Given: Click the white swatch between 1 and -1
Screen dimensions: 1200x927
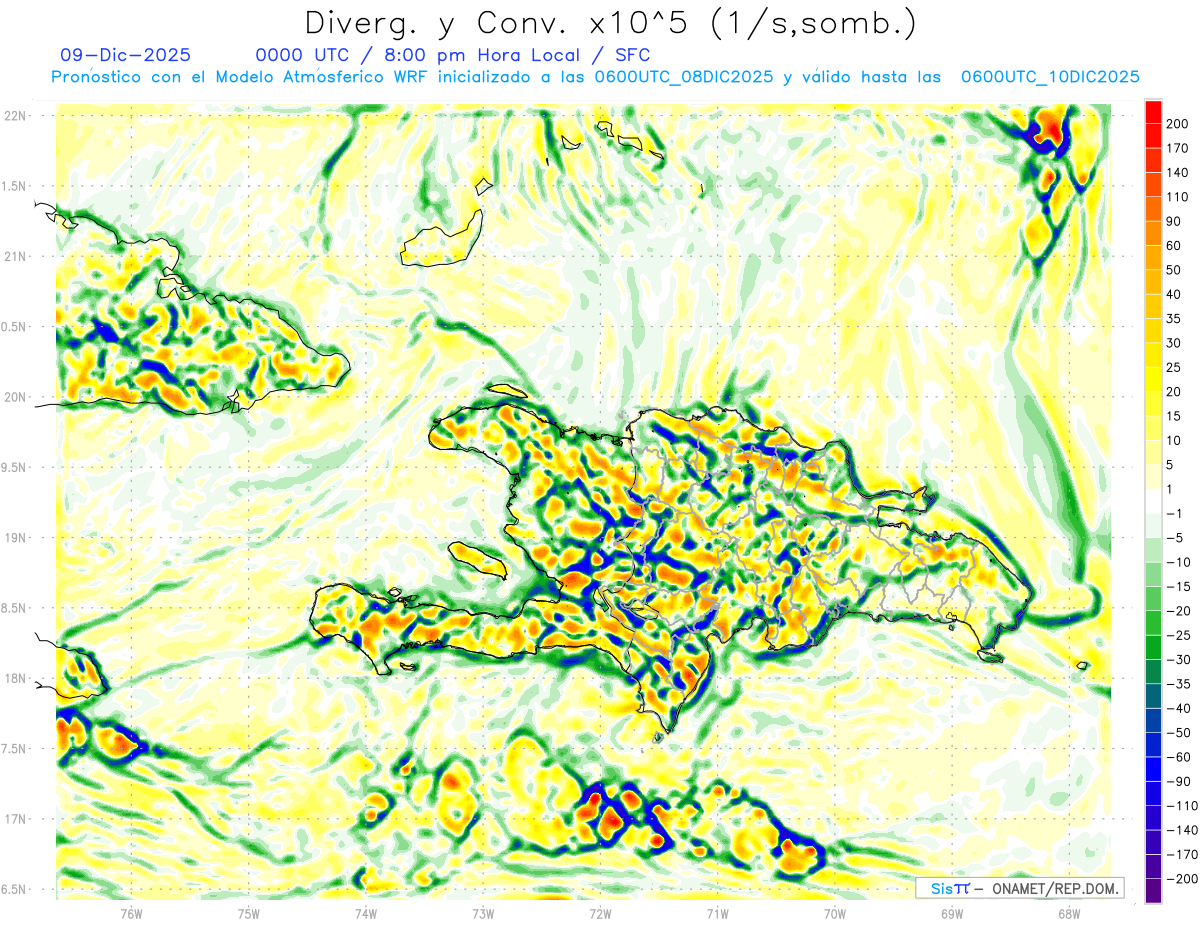Looking at the screenshot, I should pyautogui.click(x=1153, y=501).
